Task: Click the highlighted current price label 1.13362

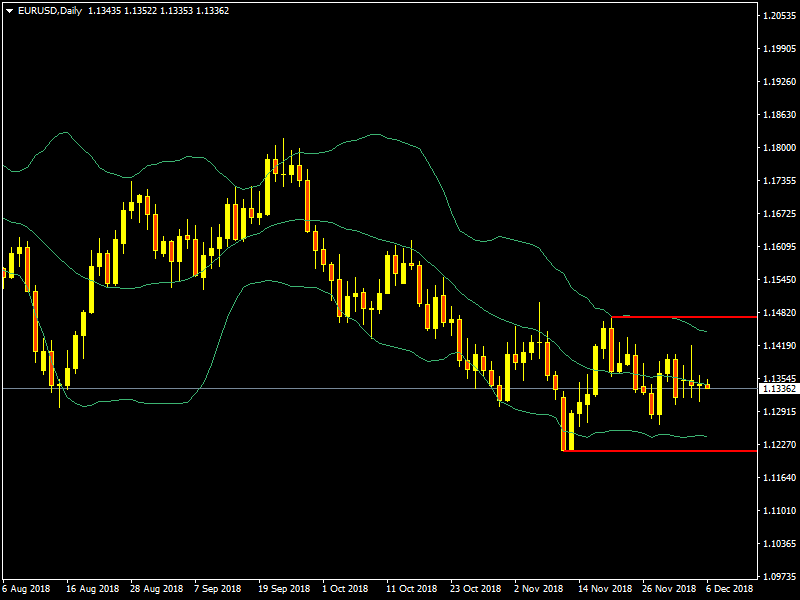Action: pos(778,388)
